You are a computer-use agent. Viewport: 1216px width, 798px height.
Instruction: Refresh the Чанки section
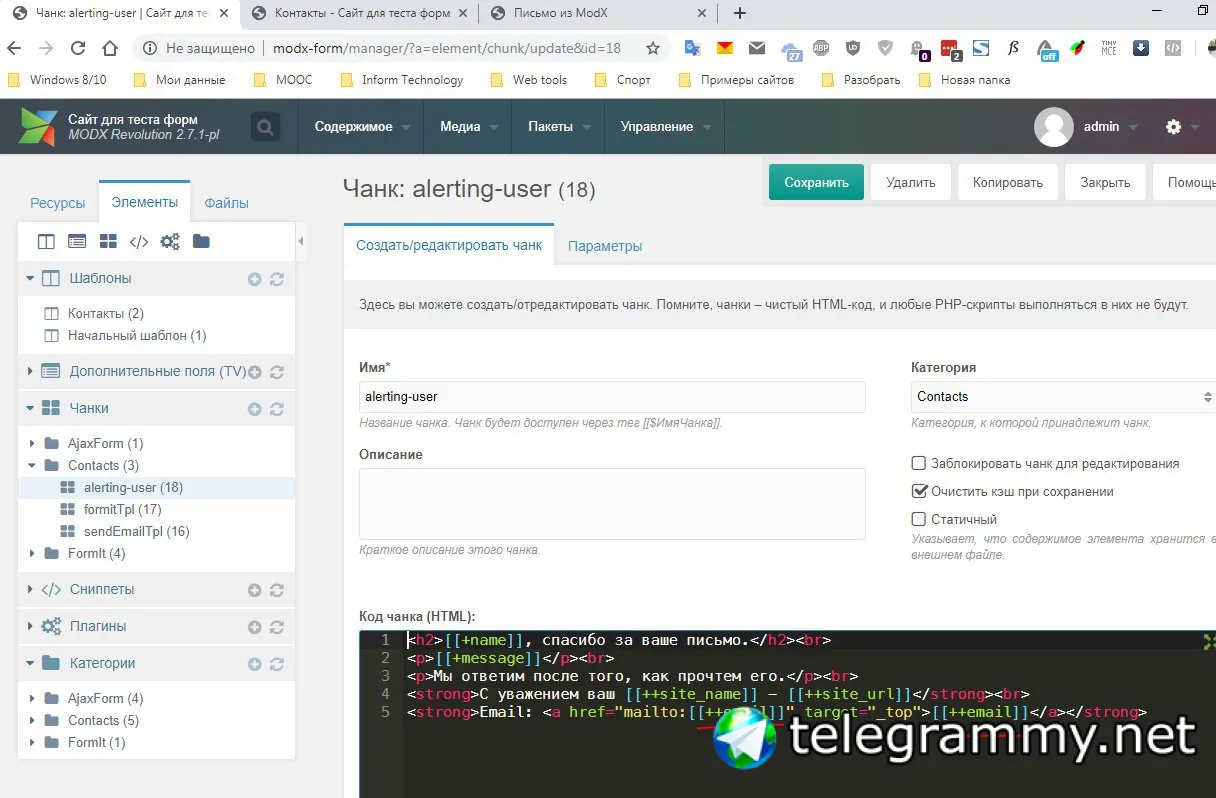(277, 409)
